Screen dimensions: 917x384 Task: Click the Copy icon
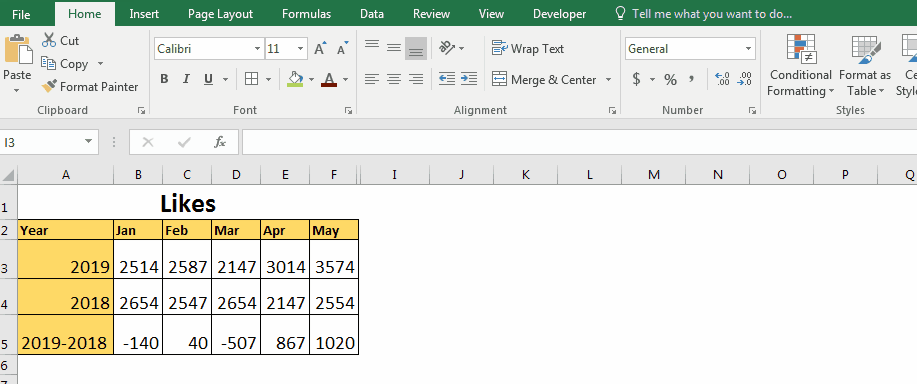click(x=49, y=63)
